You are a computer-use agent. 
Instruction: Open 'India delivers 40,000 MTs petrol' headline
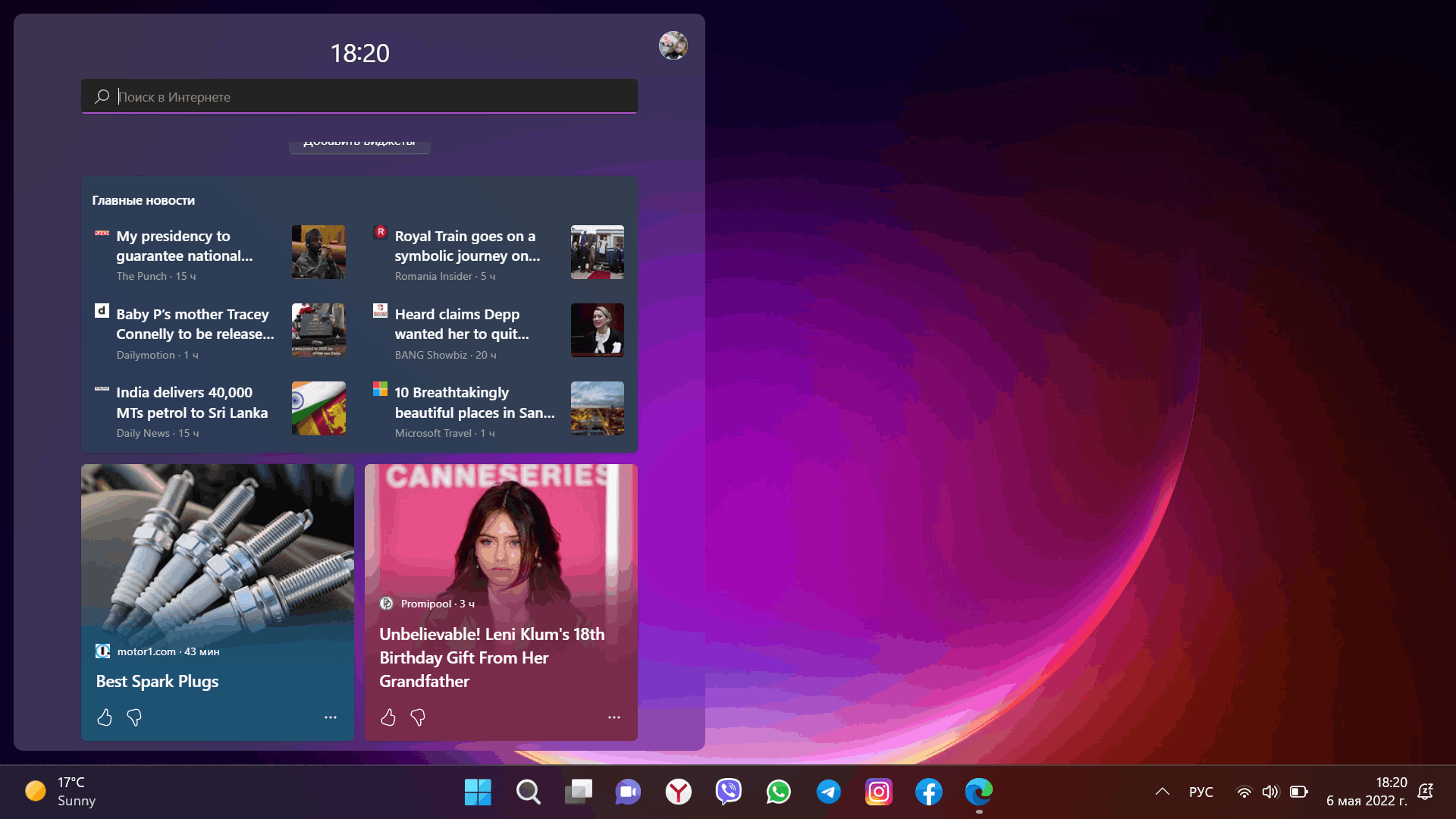(192, 403)
